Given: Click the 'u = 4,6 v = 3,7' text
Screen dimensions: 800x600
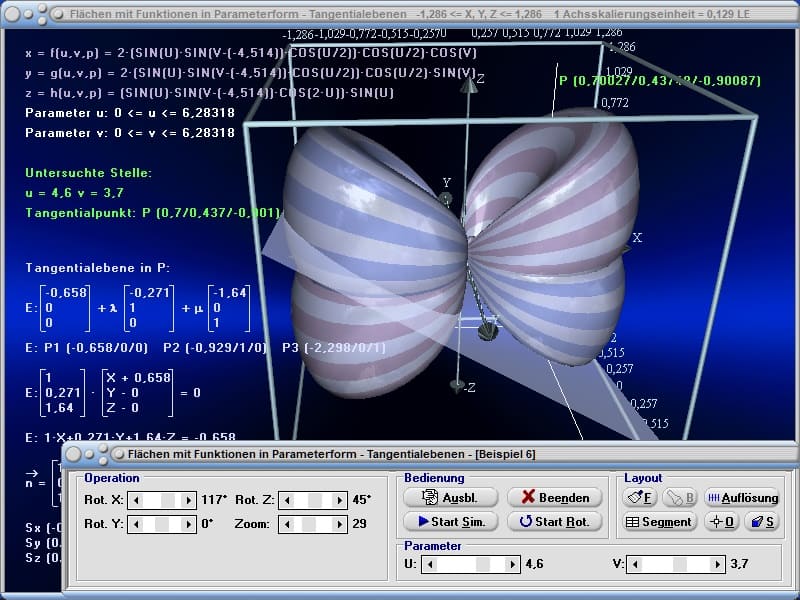Looking at the screenshot, I should [74, 193].
